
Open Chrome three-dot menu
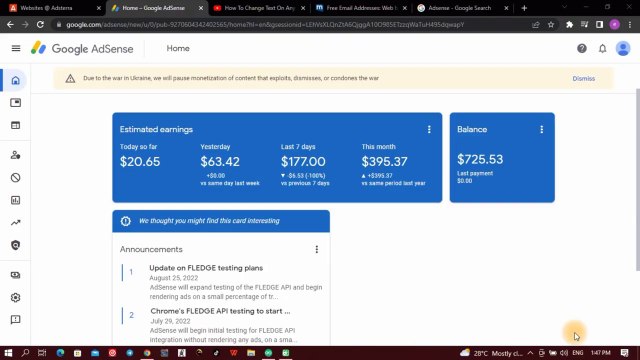630,24
